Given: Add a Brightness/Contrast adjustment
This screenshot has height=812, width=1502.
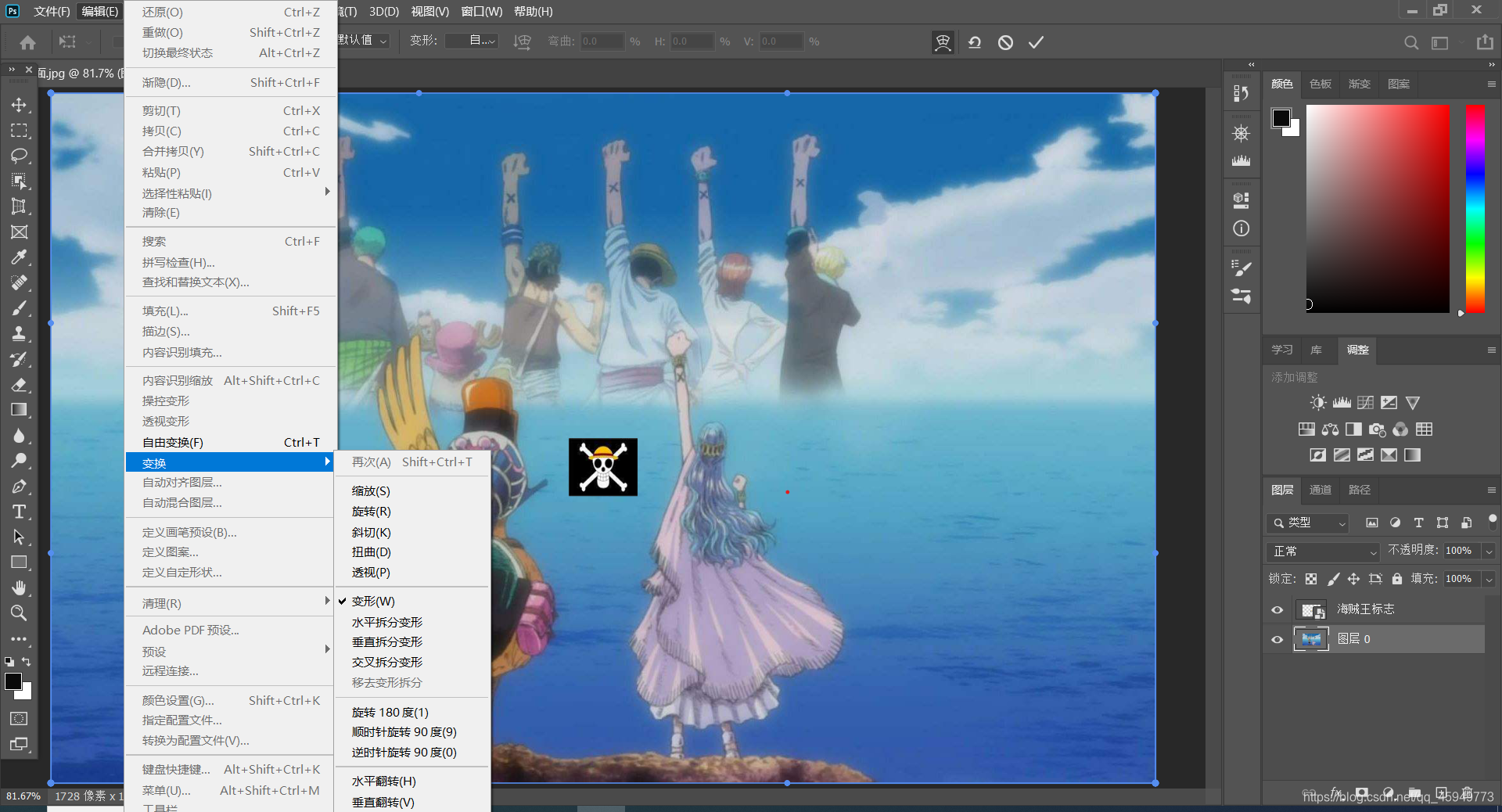Looking at the screenshot, I should point(1318,403).
